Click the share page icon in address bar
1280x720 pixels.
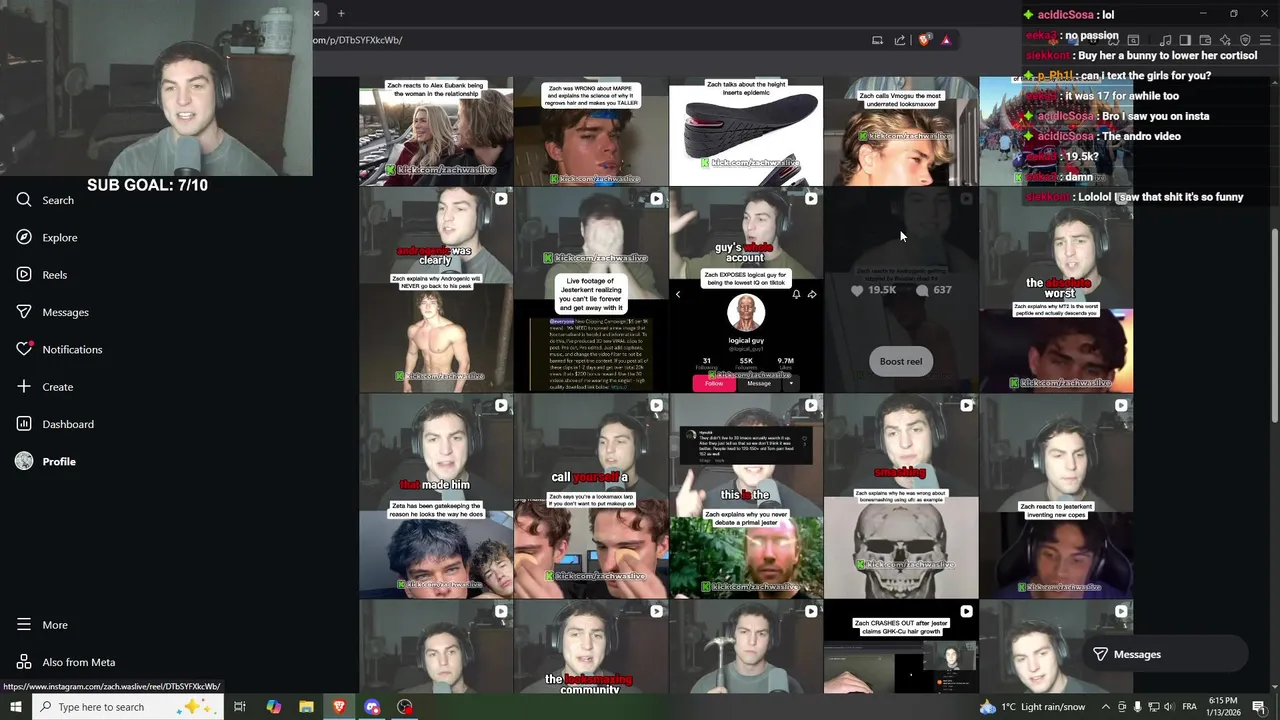coord(900,40)
